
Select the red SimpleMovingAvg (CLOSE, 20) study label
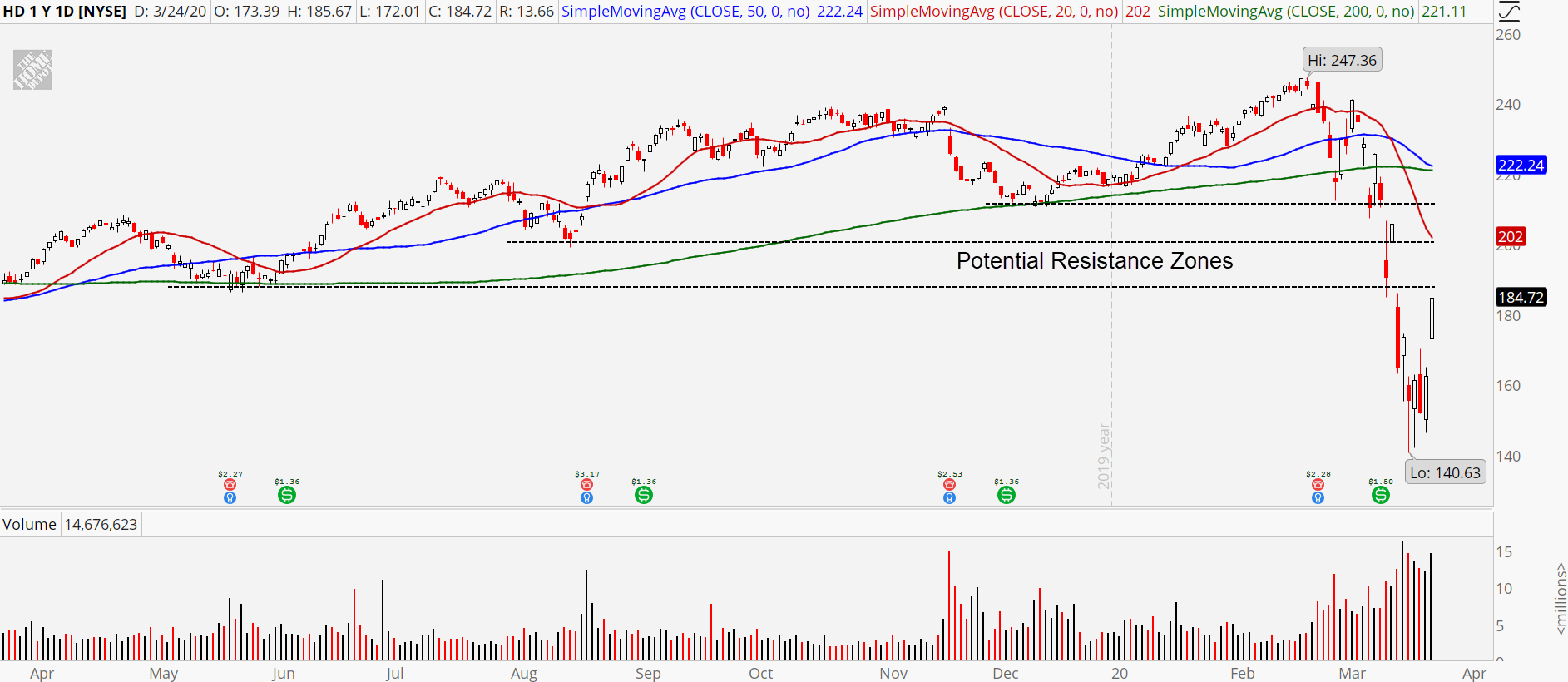(x=994, y=12)
